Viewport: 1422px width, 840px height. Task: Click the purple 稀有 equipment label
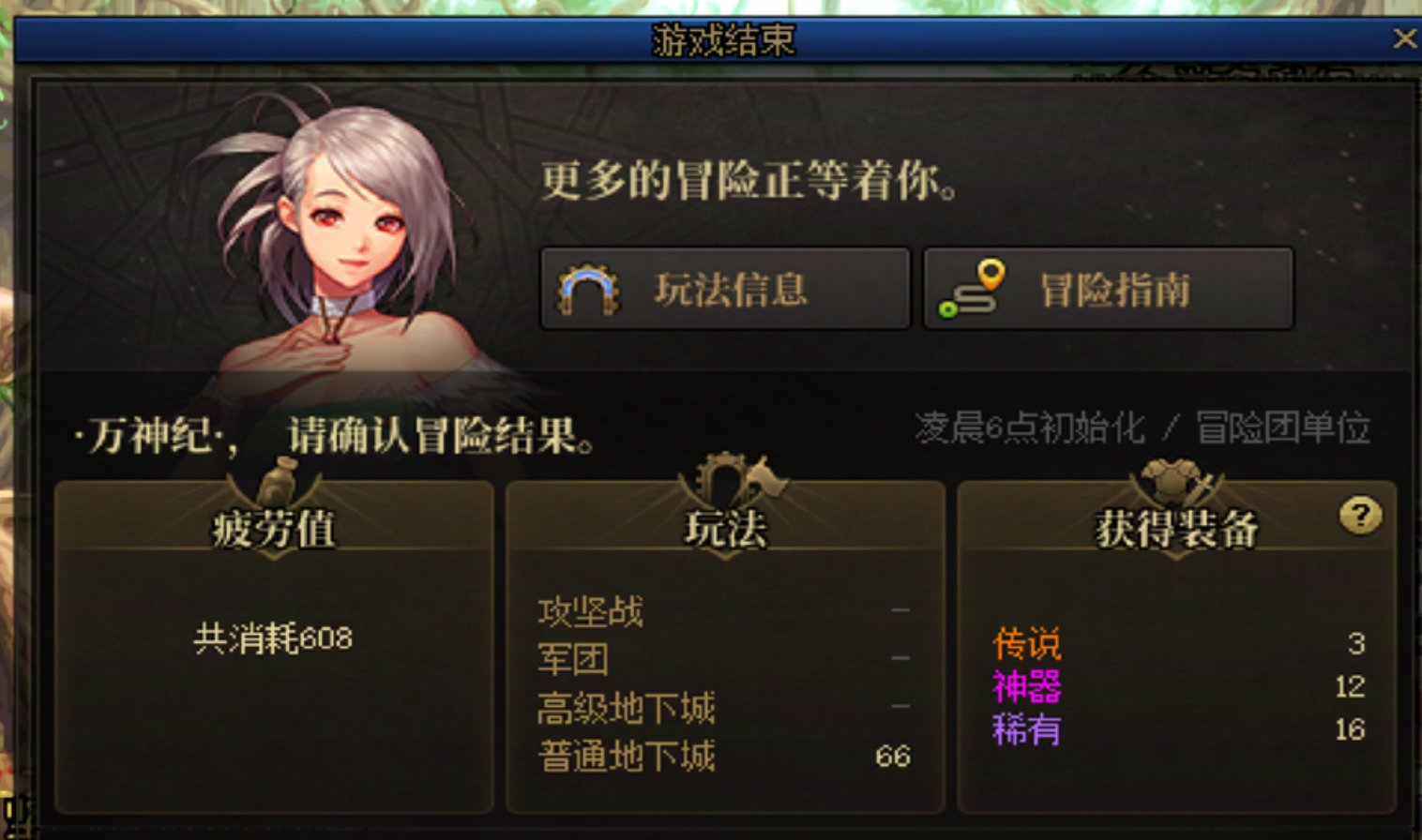point(1027,729)
